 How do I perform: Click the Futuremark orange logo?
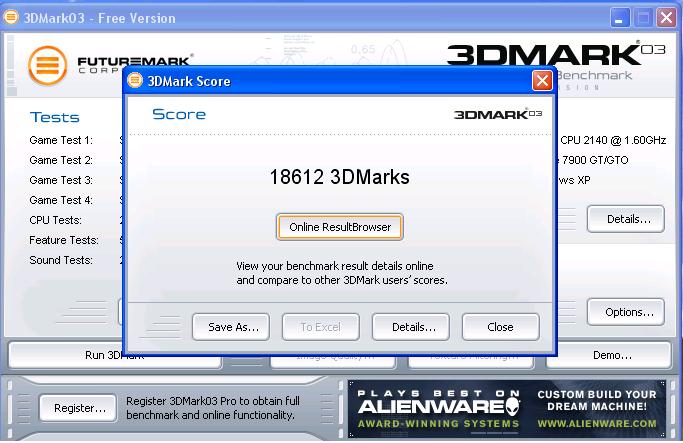[47, 65]
